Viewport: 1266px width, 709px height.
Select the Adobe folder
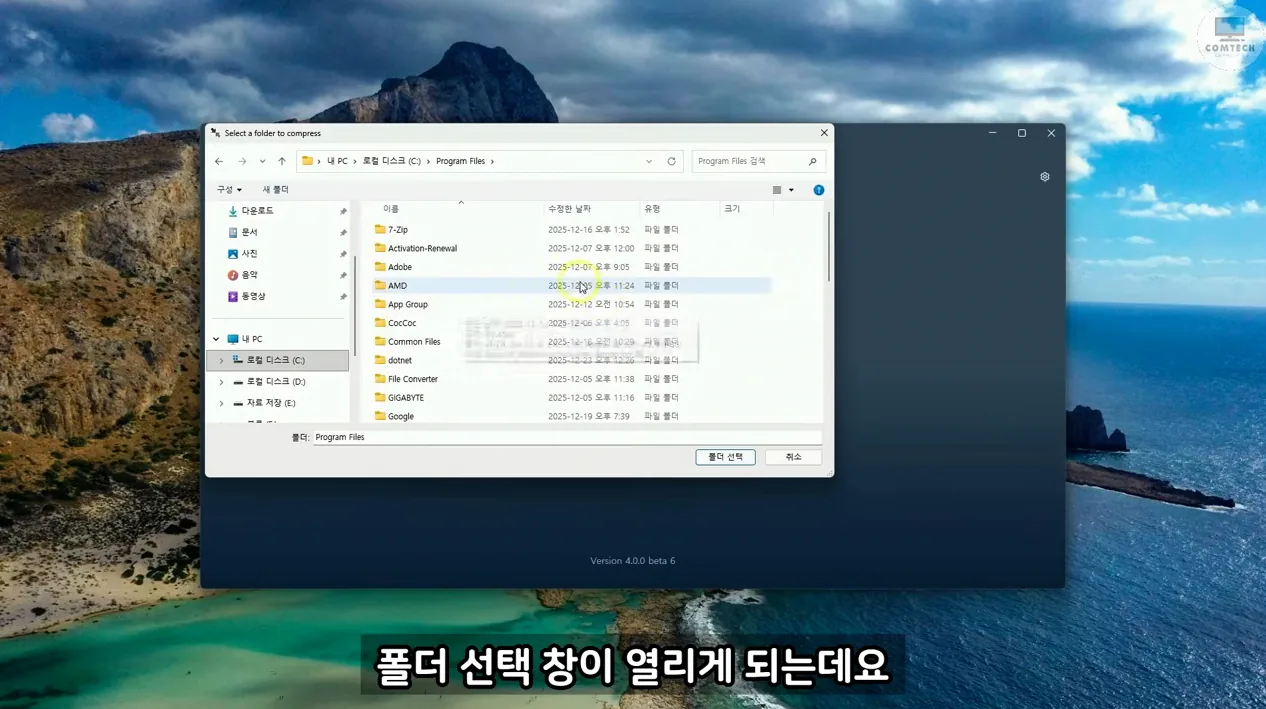pyautogui.click(x=400, y=267)
